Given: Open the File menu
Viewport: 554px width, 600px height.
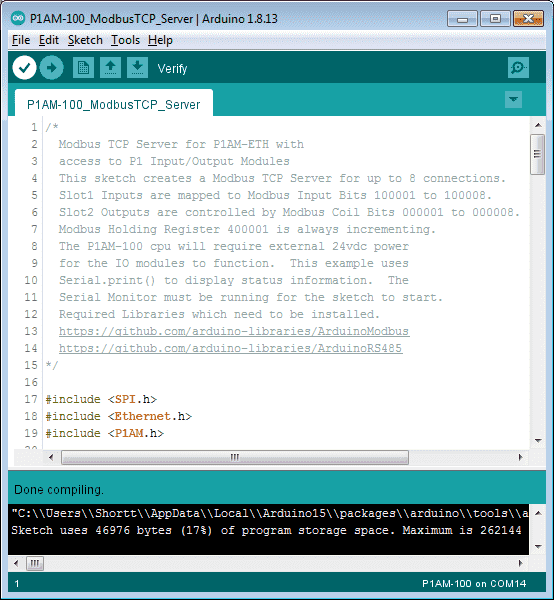Looking at the screenshot, I should click(x=21, y=40).
